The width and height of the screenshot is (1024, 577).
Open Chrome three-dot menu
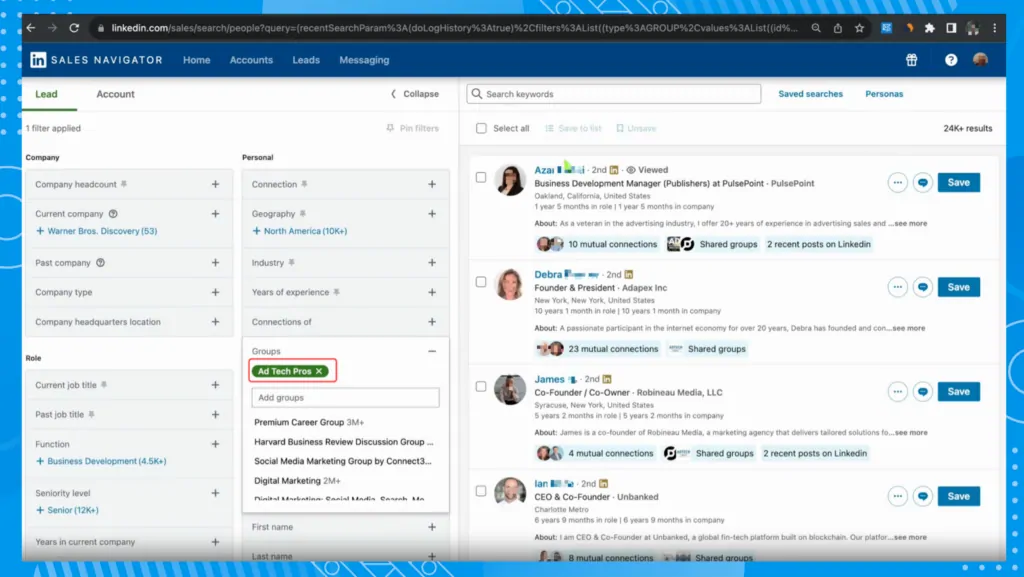click(995, 28)
